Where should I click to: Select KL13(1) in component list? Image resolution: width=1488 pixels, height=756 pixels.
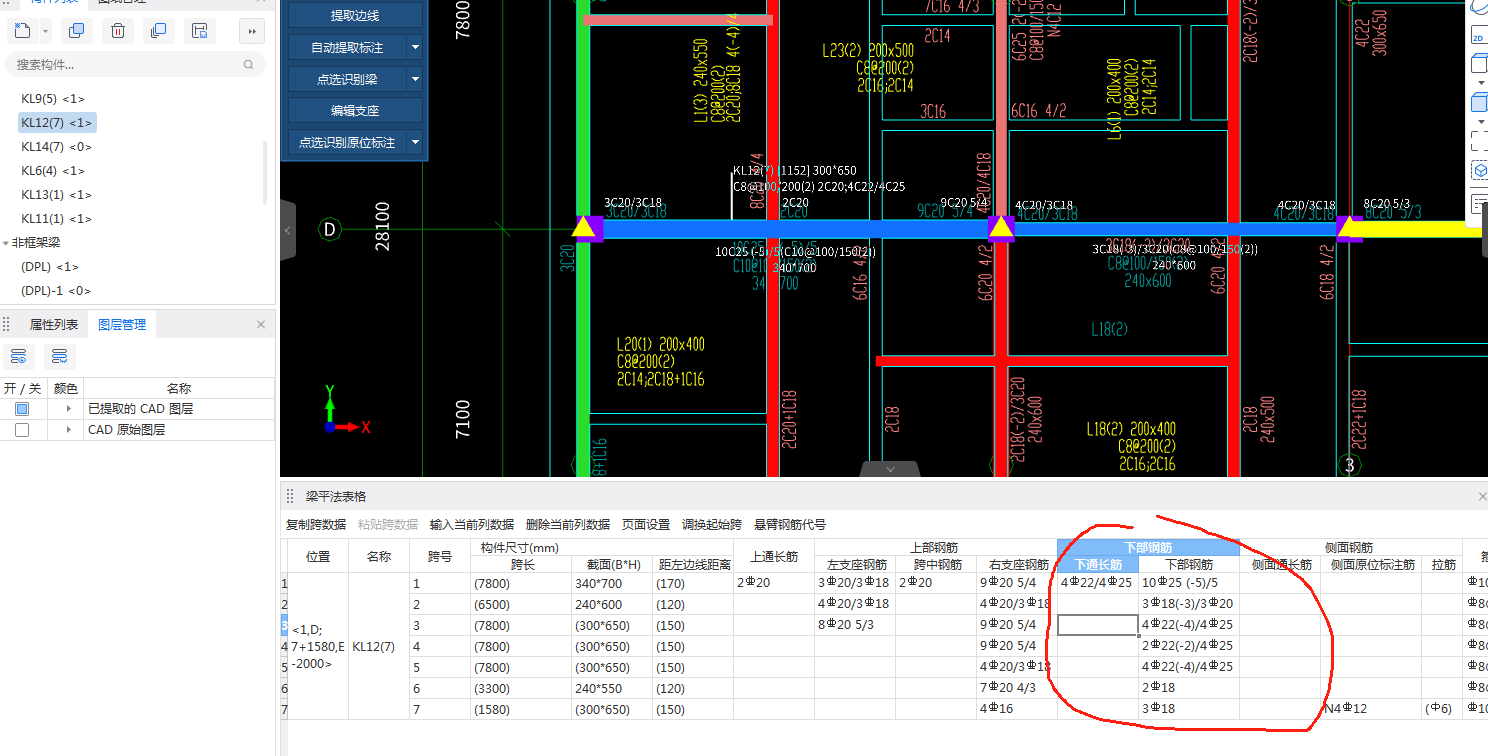coord(56,195)
